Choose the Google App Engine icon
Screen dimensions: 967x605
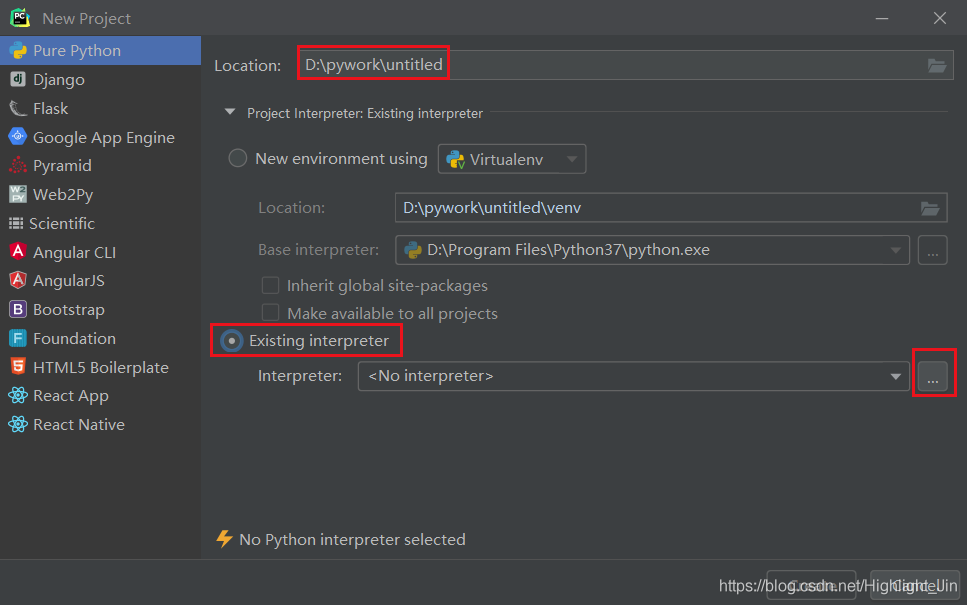click(17, 137)
